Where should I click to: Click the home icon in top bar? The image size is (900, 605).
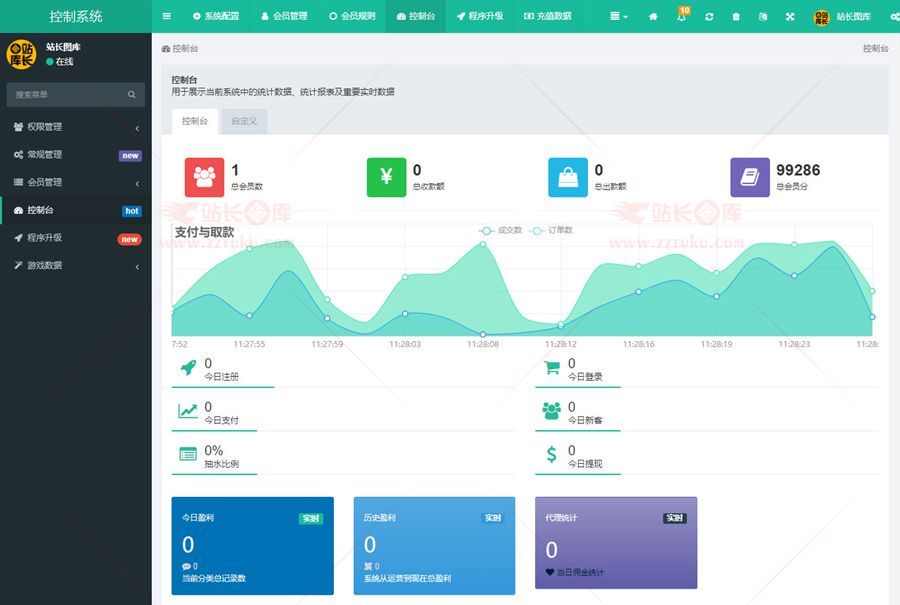tap(653, 17)
